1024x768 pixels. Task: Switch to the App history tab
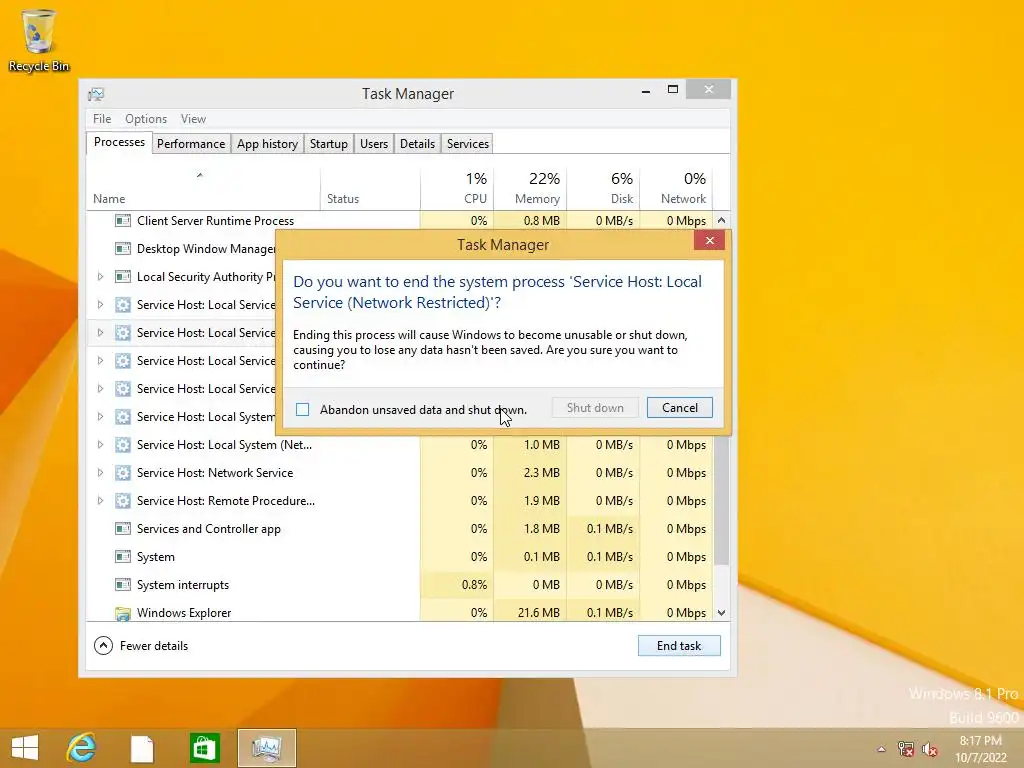pyautogui.click(x=267, y=144)
